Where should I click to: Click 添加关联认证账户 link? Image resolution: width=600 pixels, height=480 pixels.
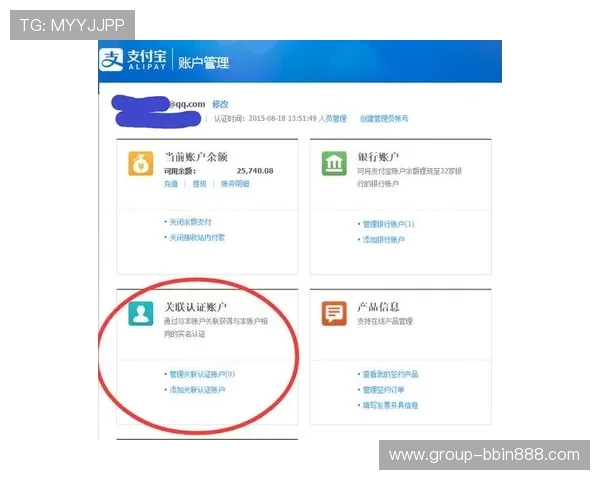click(196, 389)
